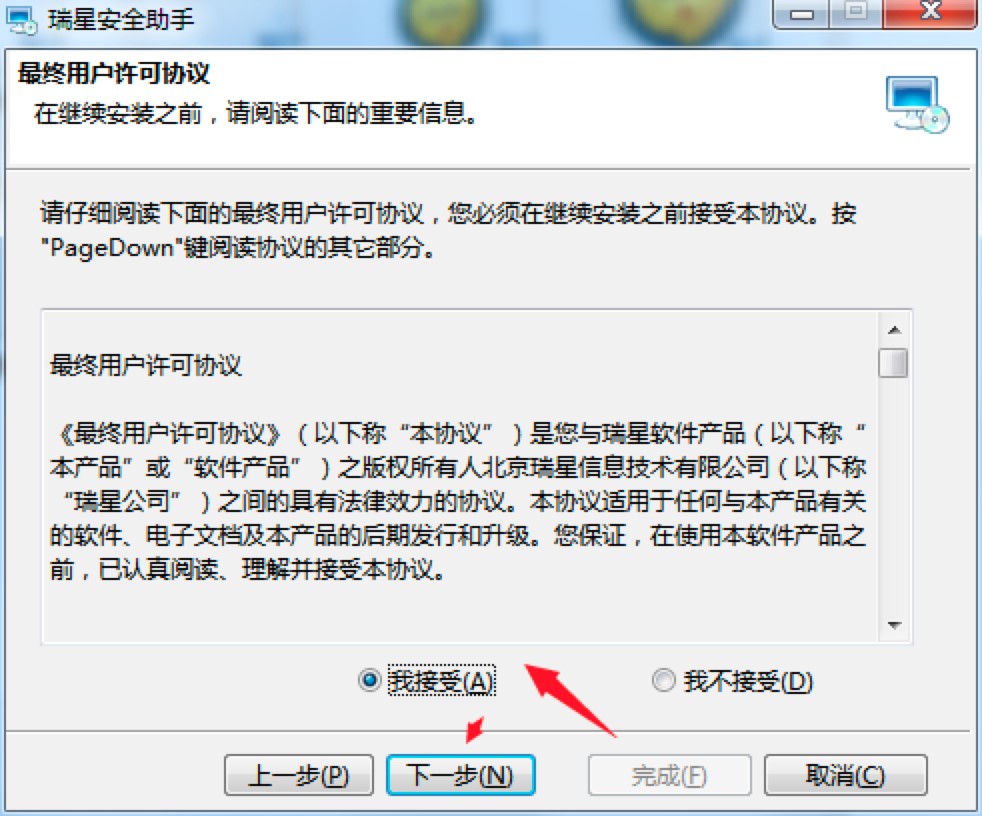982x816 pixels.
Task: Select the 我不接受(D) radio button
Action: [664, 680]
